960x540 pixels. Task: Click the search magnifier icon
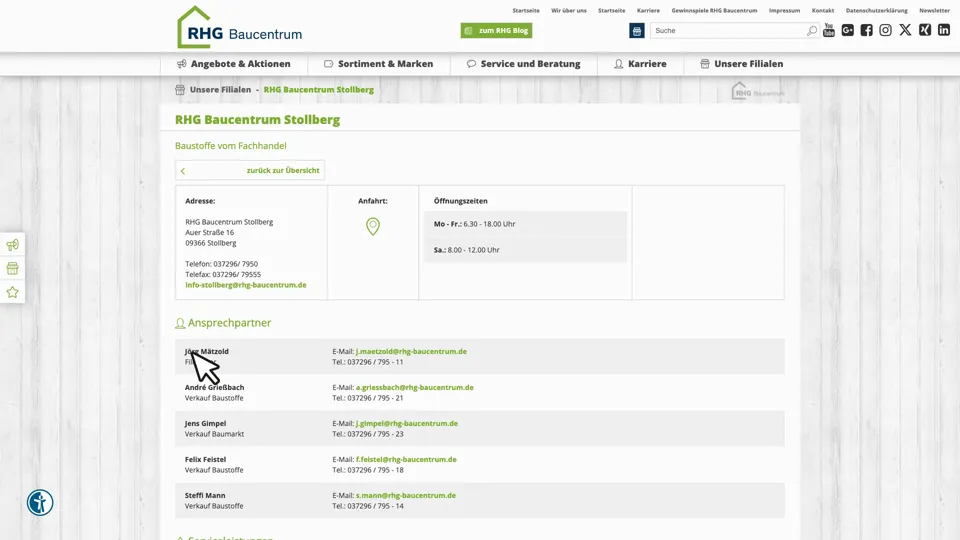coord(811,31)
